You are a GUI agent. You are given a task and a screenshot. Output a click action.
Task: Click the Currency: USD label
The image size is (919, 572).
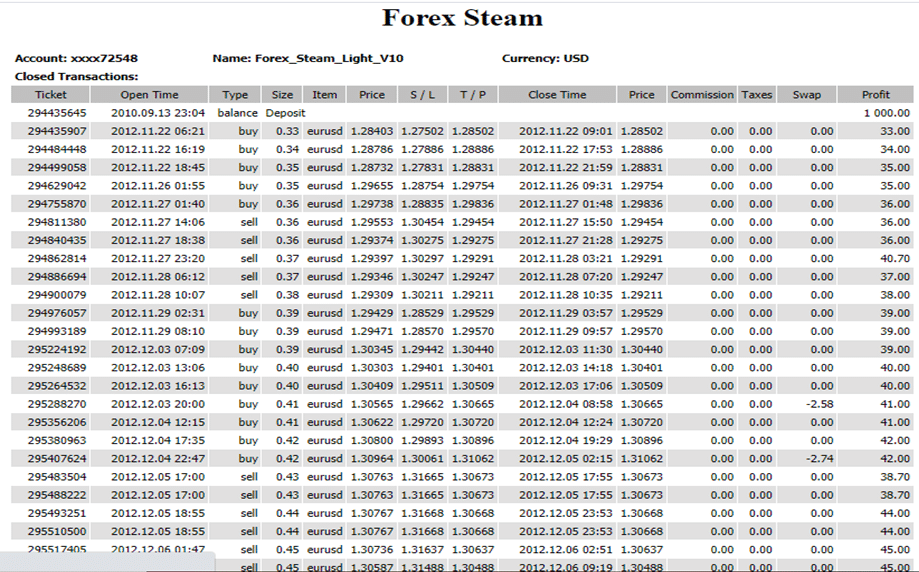[x=545, y=58]
